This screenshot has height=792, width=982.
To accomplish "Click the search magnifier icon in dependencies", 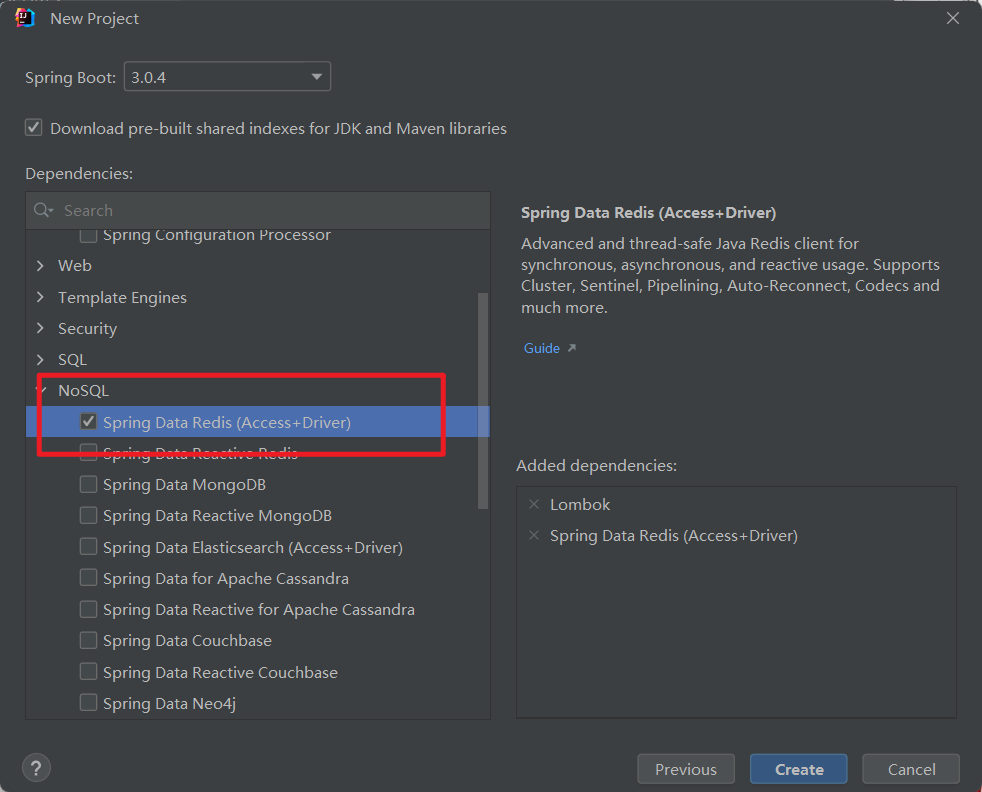I will coord(43,210).
